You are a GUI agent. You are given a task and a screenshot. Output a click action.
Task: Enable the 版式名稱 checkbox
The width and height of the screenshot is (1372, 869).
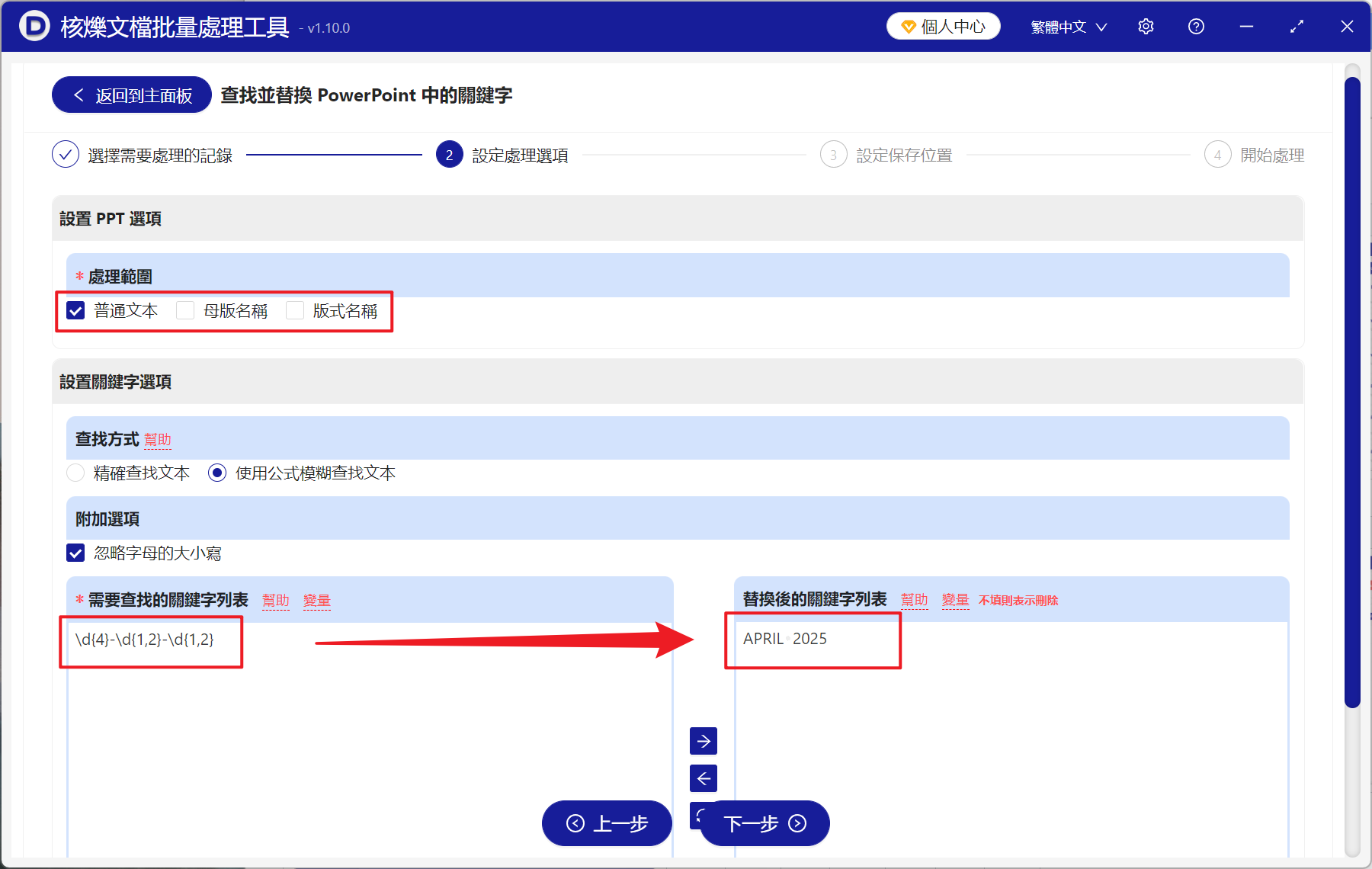click(295, 310)
